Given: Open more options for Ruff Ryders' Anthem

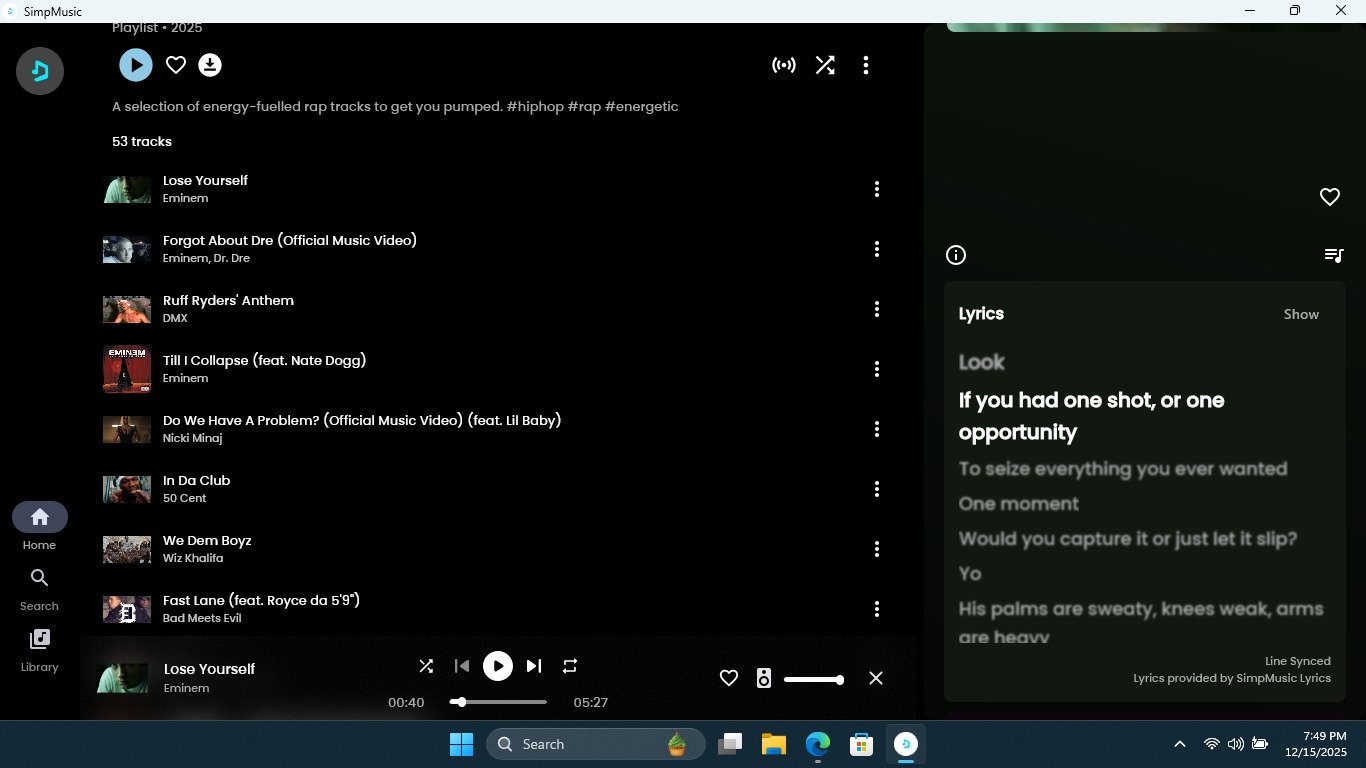Looking at the screenshot, I should (x=877, y=309).
